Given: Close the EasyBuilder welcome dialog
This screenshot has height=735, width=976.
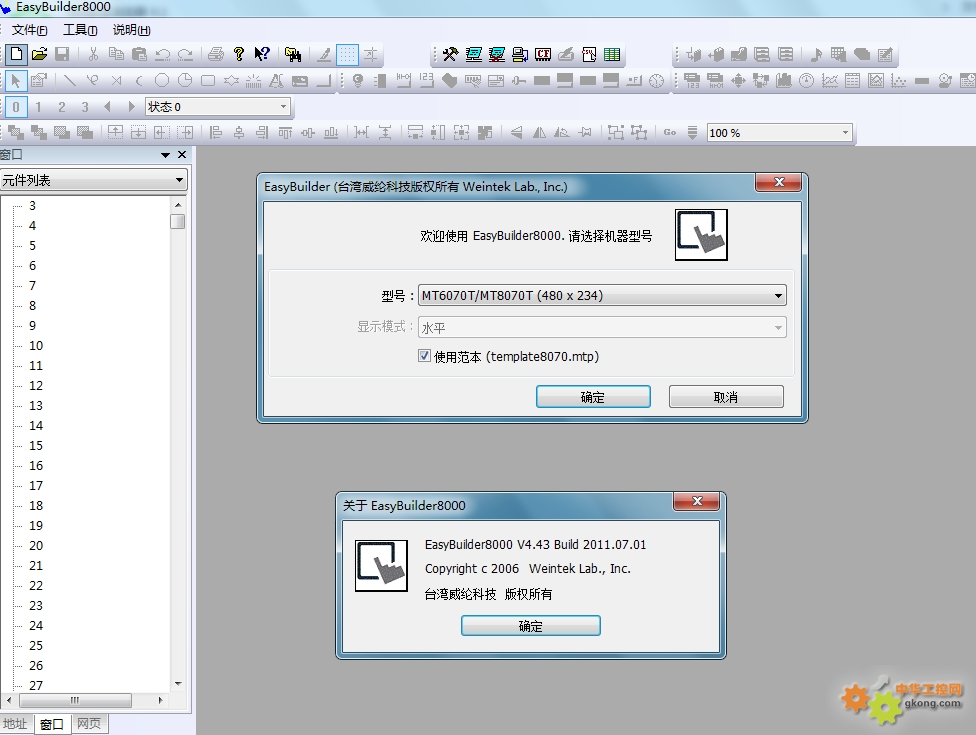Looking at the screenshot, I should point(779,182).
